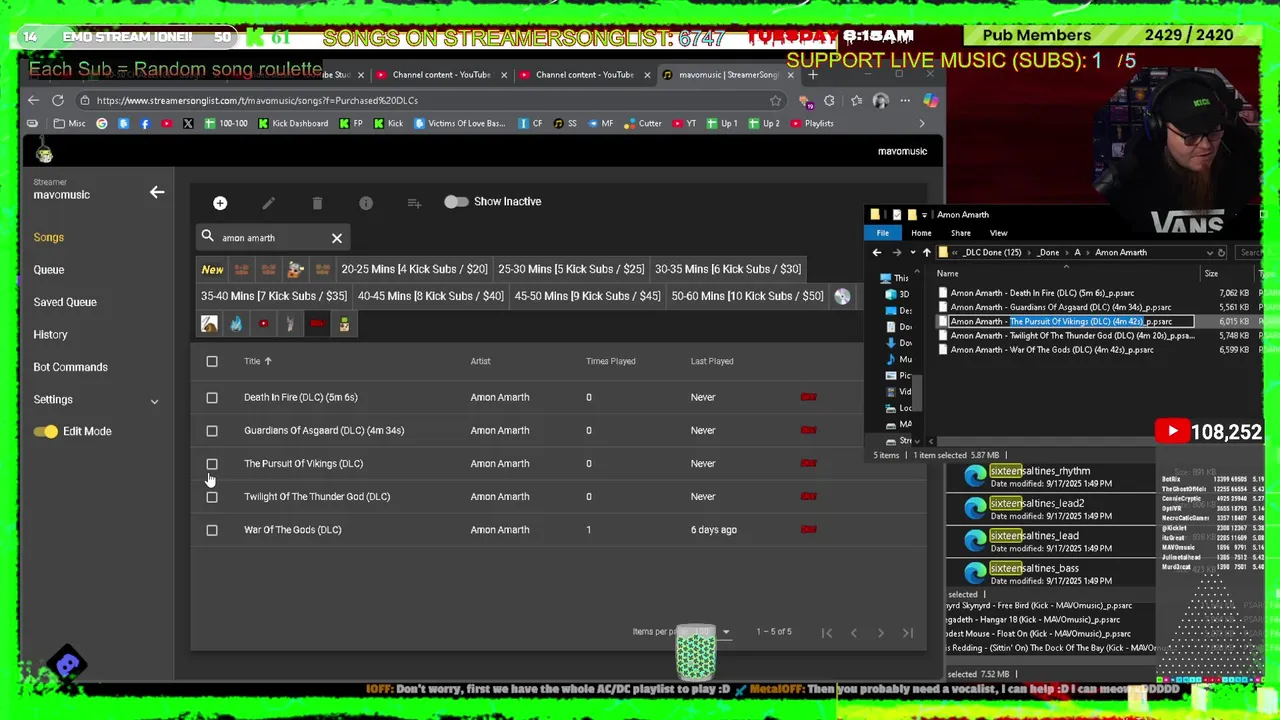Click the add song plus icon
This screenshot has height=720, width=1280.
click(220, 203)
